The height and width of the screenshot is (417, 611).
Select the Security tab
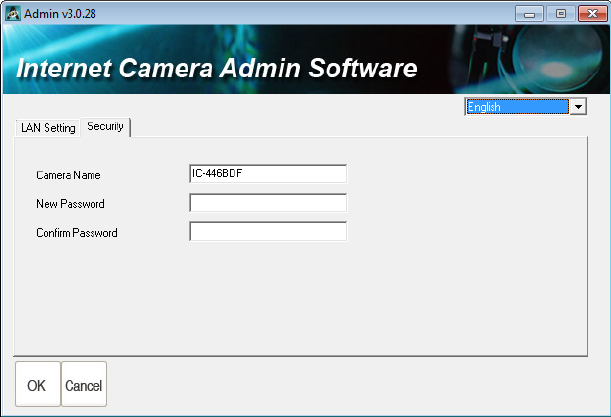(x=105, y=127)
